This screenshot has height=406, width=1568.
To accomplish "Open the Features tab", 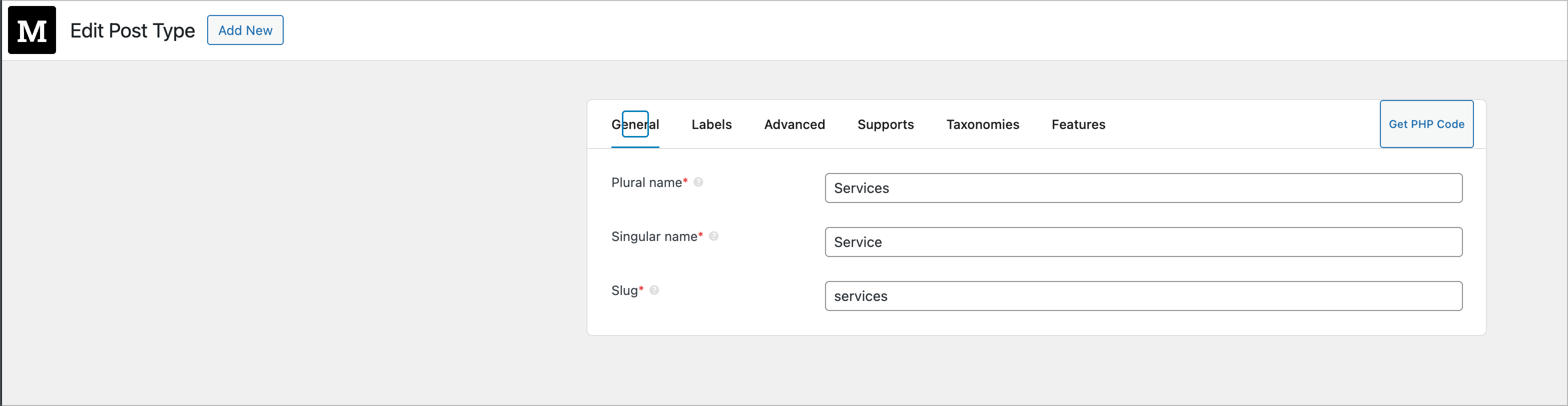I will point(1078,124).
